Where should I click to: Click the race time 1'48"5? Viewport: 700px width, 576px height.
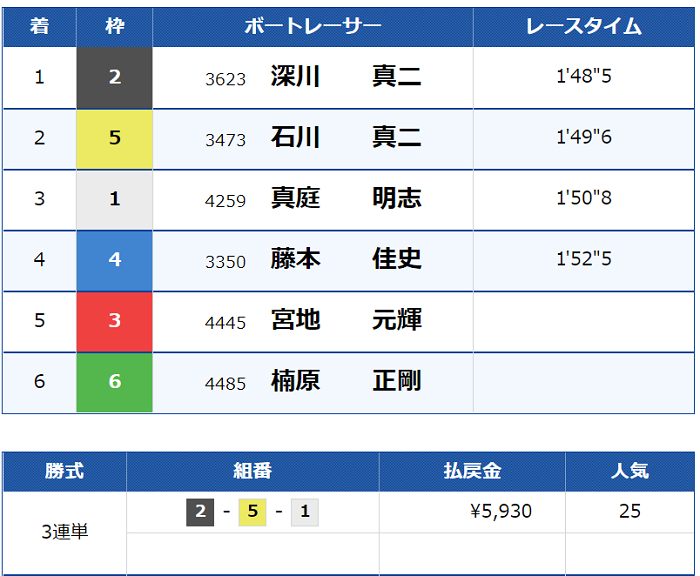pos(584,77)
